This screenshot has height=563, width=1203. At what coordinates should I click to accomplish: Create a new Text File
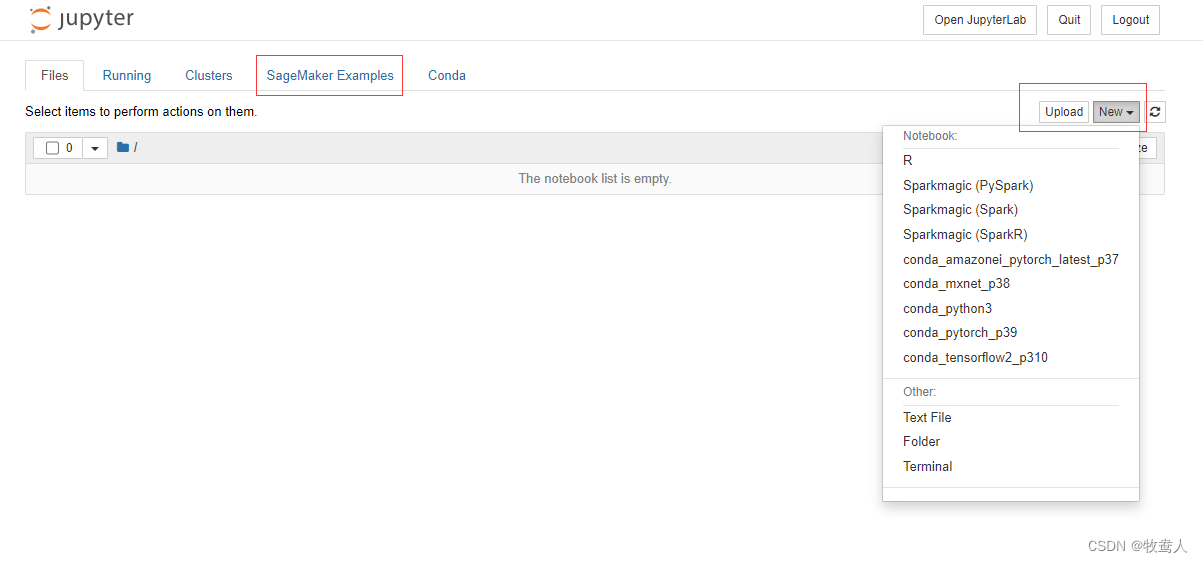coord(1011,417)
